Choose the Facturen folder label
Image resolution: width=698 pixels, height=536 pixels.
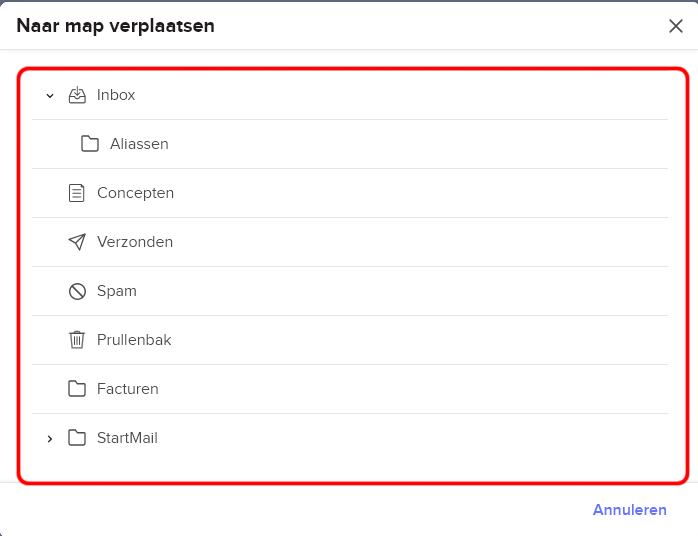click(128, 389)
